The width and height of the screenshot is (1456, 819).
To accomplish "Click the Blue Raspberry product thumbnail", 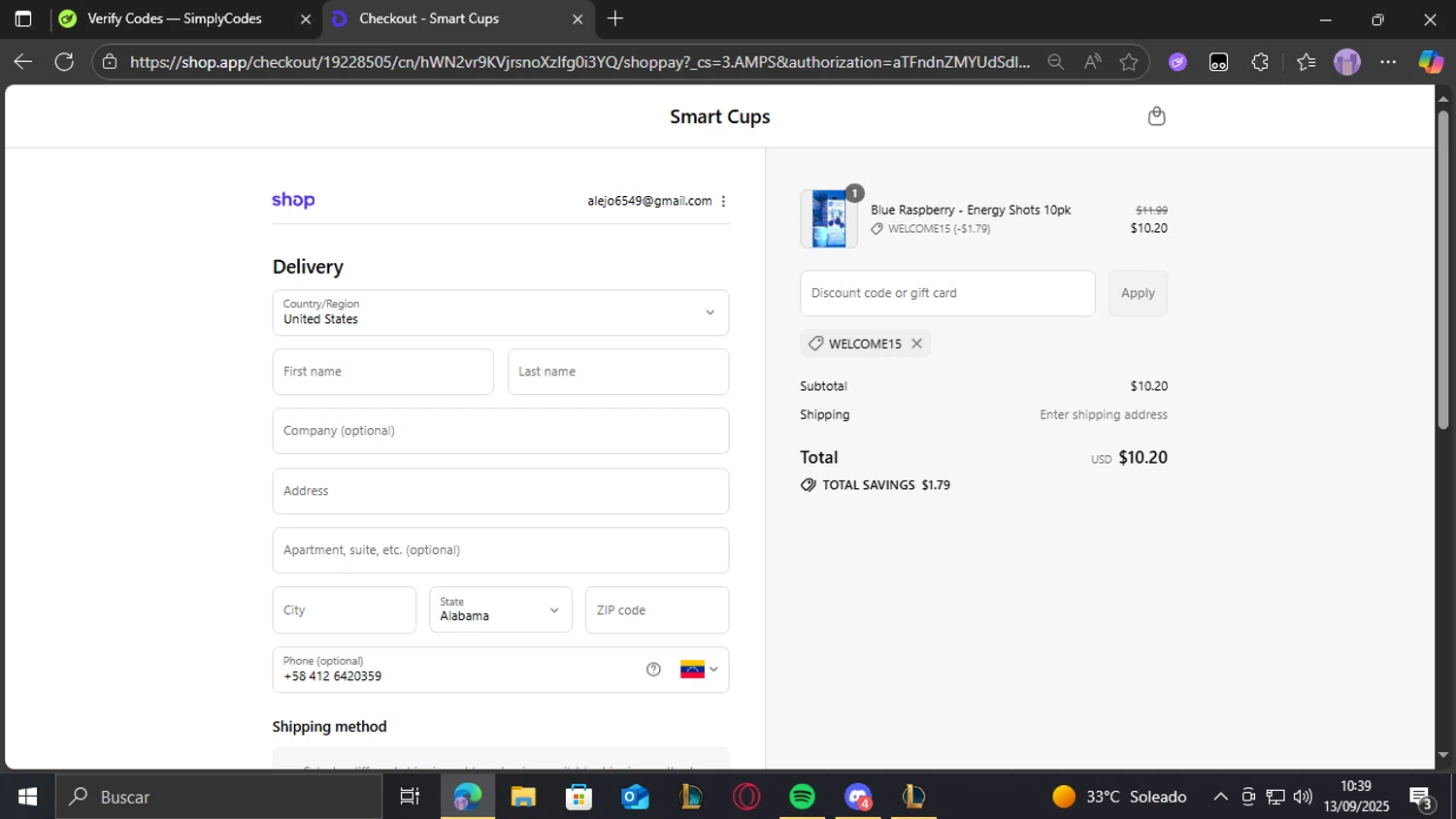I will coord(829,218).
